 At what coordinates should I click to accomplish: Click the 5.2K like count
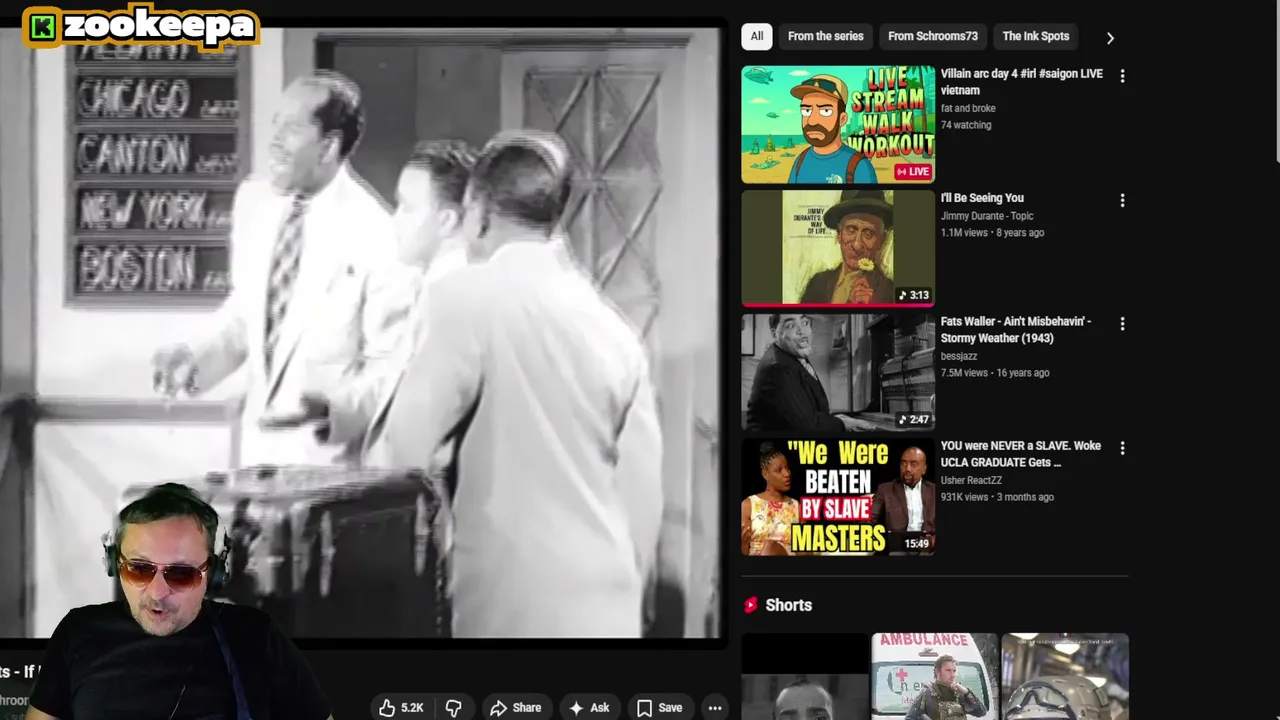[x=412, y=708]
